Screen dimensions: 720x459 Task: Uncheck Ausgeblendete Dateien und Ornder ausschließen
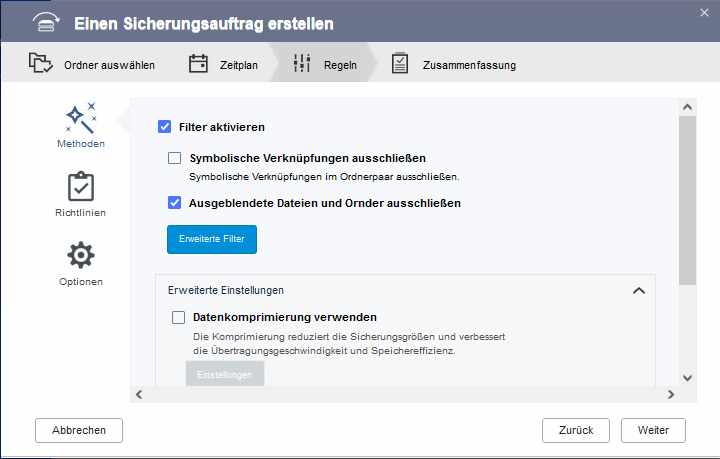[174, 202]
